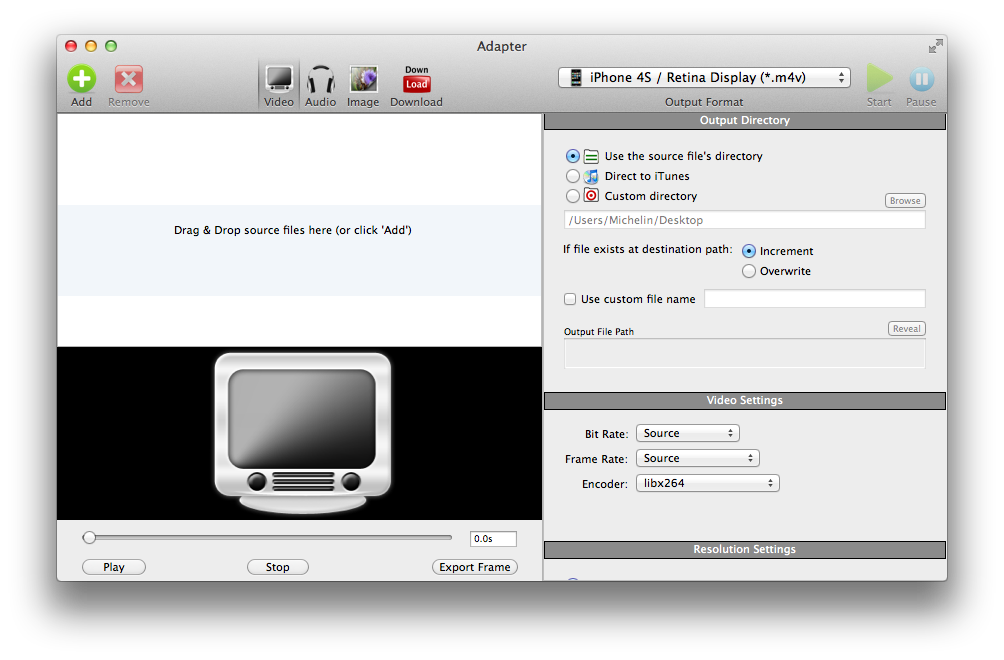Click the TV preview placeholder image

coord(302,433)
